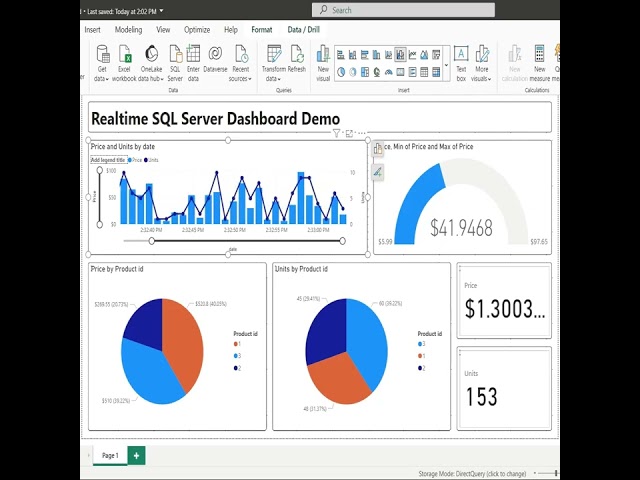Expand the Transform data dropdown arrow

pos(279,79)
